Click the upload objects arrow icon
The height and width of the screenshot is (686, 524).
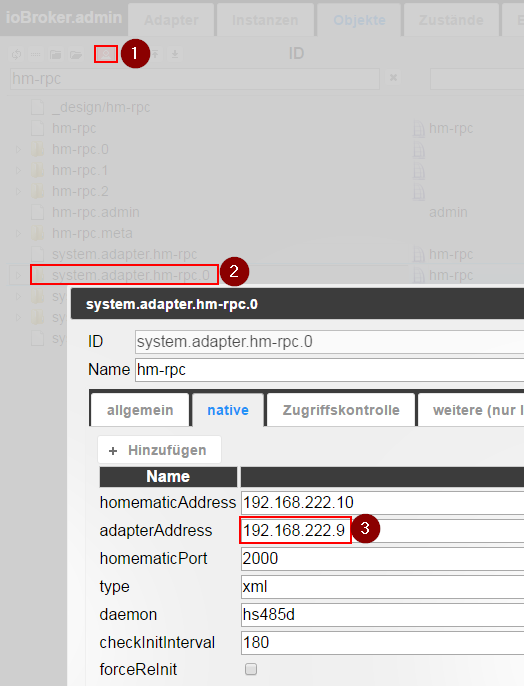click(155, 54)
